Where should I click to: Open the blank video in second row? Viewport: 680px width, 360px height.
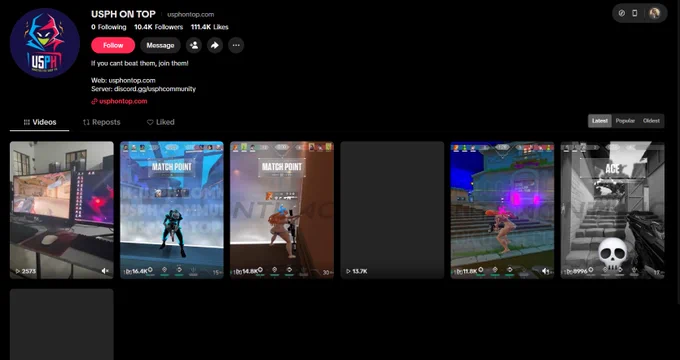click(62, 324)
